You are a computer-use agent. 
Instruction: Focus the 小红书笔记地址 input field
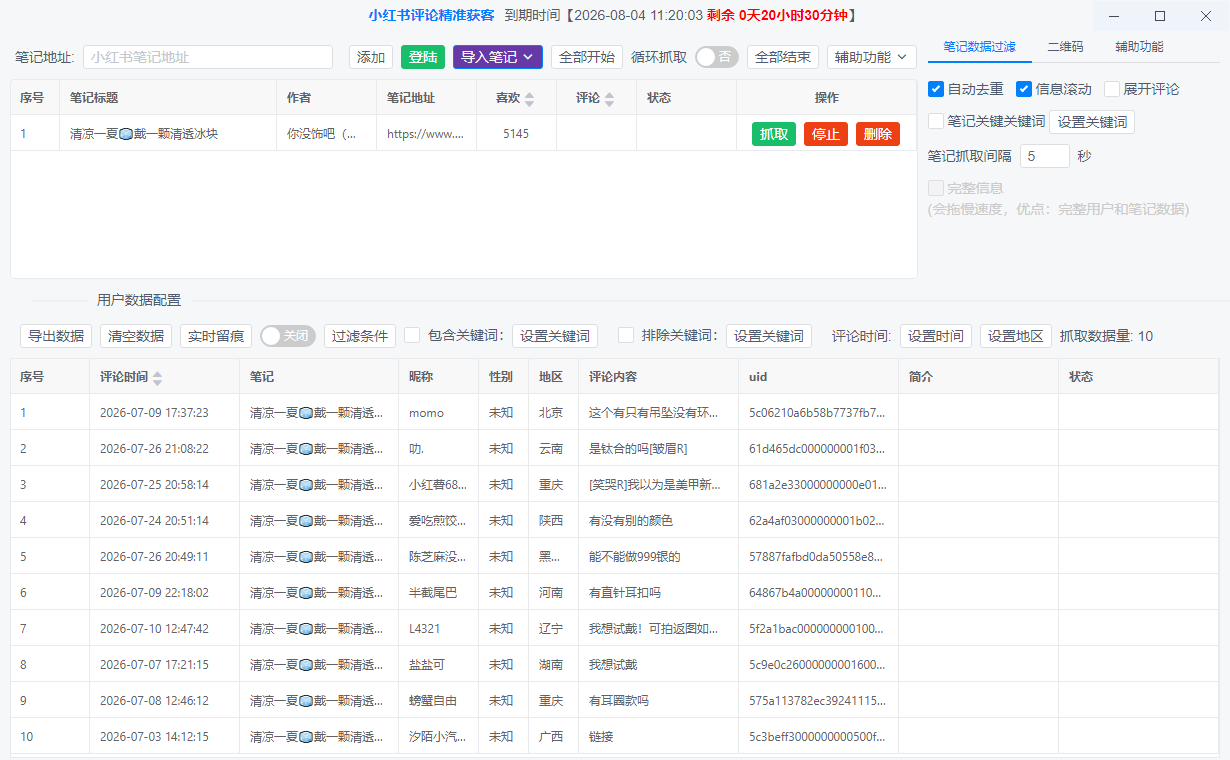tap(208, 57)
